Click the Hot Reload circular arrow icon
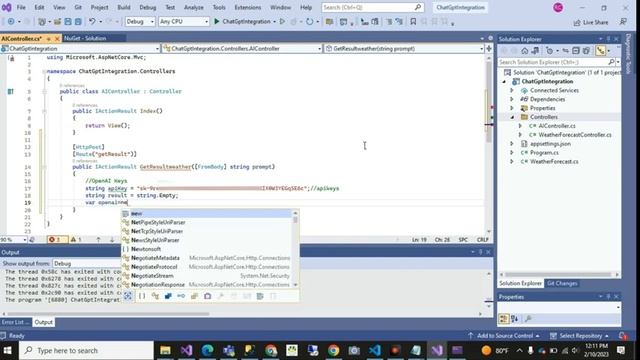Viewport: 640px width, 360px height. tap(309, 22)
